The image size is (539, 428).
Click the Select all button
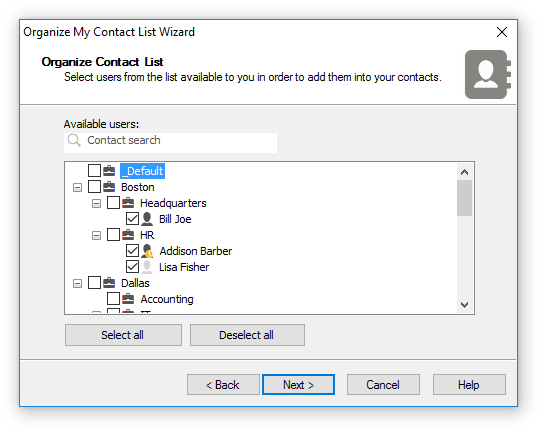point(123,335)
